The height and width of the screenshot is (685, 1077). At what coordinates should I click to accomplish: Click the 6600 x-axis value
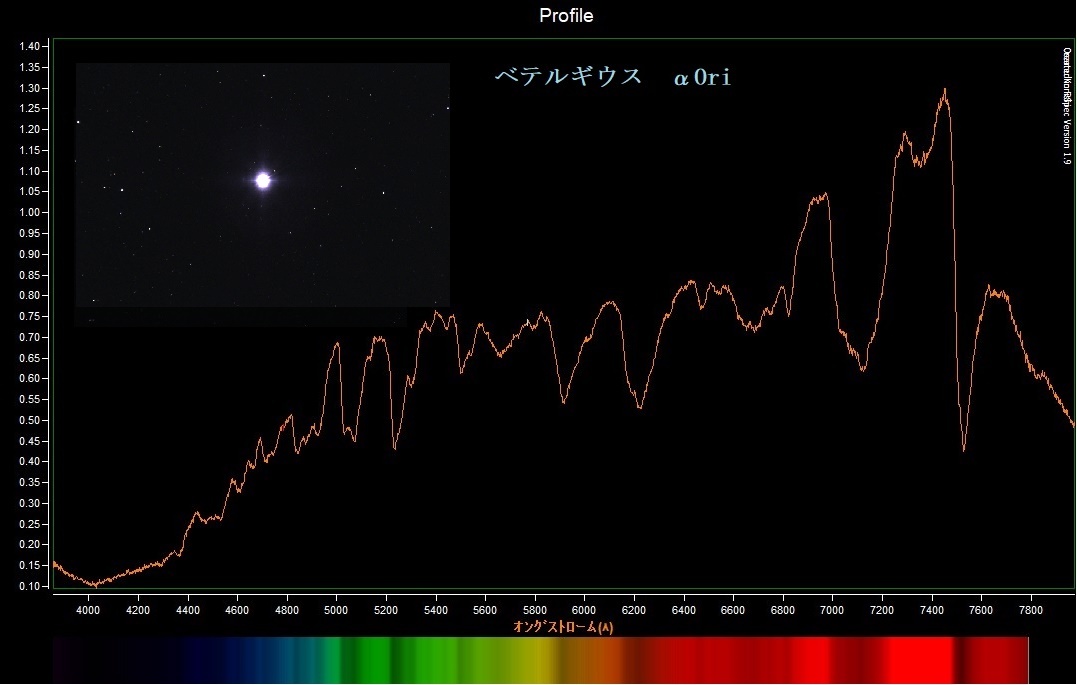pos(733,610)
